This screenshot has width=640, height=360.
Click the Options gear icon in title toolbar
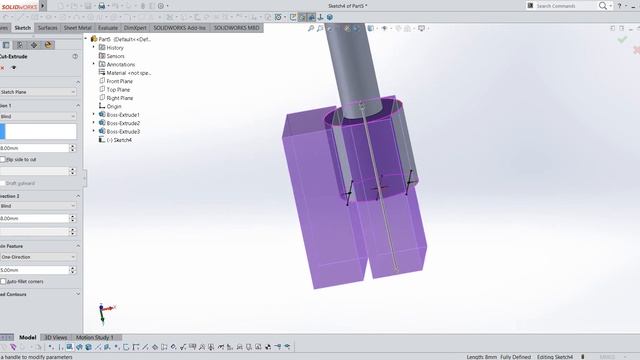tap(161, 6)
